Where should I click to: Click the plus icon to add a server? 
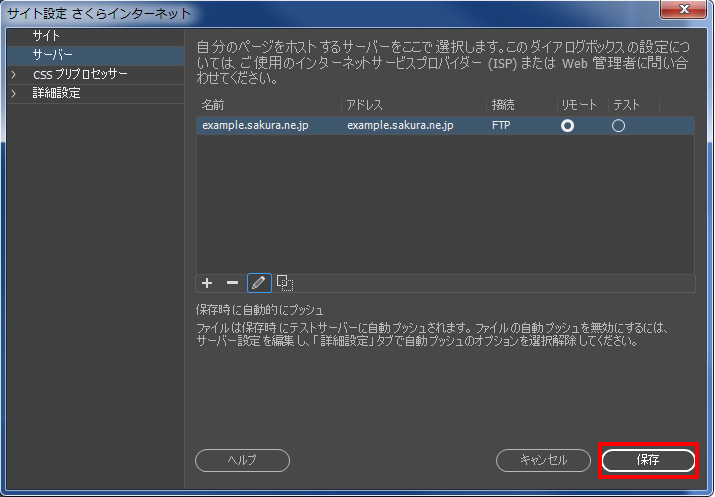click(207, 283)
